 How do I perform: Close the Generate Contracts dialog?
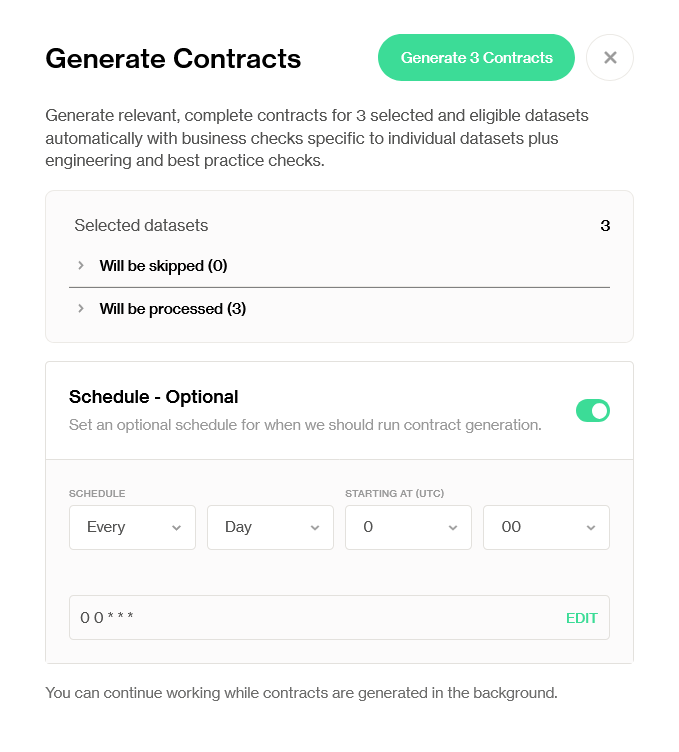610,58
